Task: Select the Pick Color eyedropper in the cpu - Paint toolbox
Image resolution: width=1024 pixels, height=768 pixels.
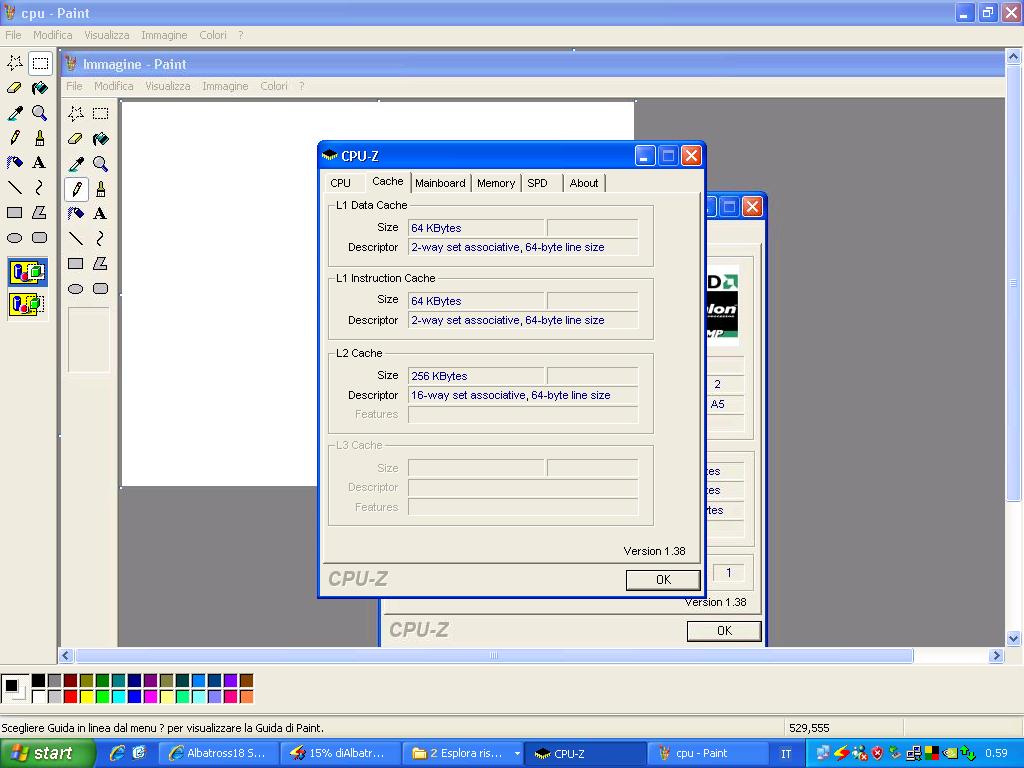Action: point(15,113)
